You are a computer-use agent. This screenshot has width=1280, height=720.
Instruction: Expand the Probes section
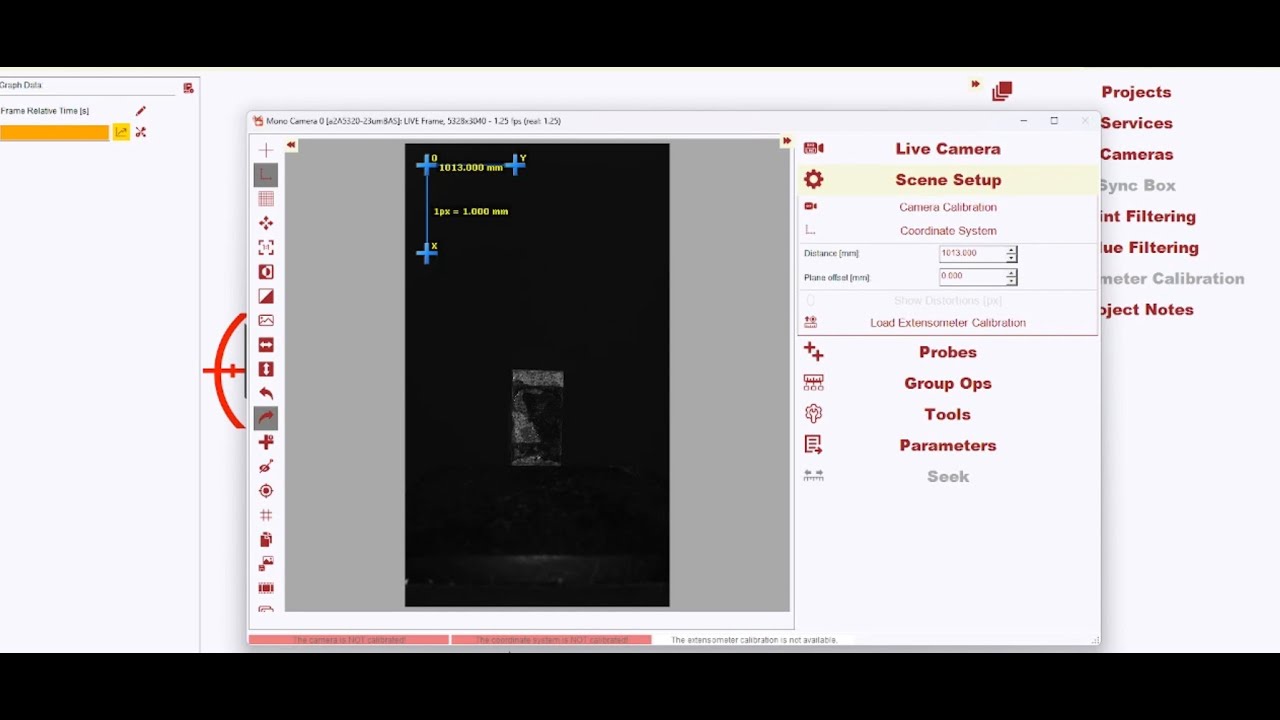tap(948, 352)
